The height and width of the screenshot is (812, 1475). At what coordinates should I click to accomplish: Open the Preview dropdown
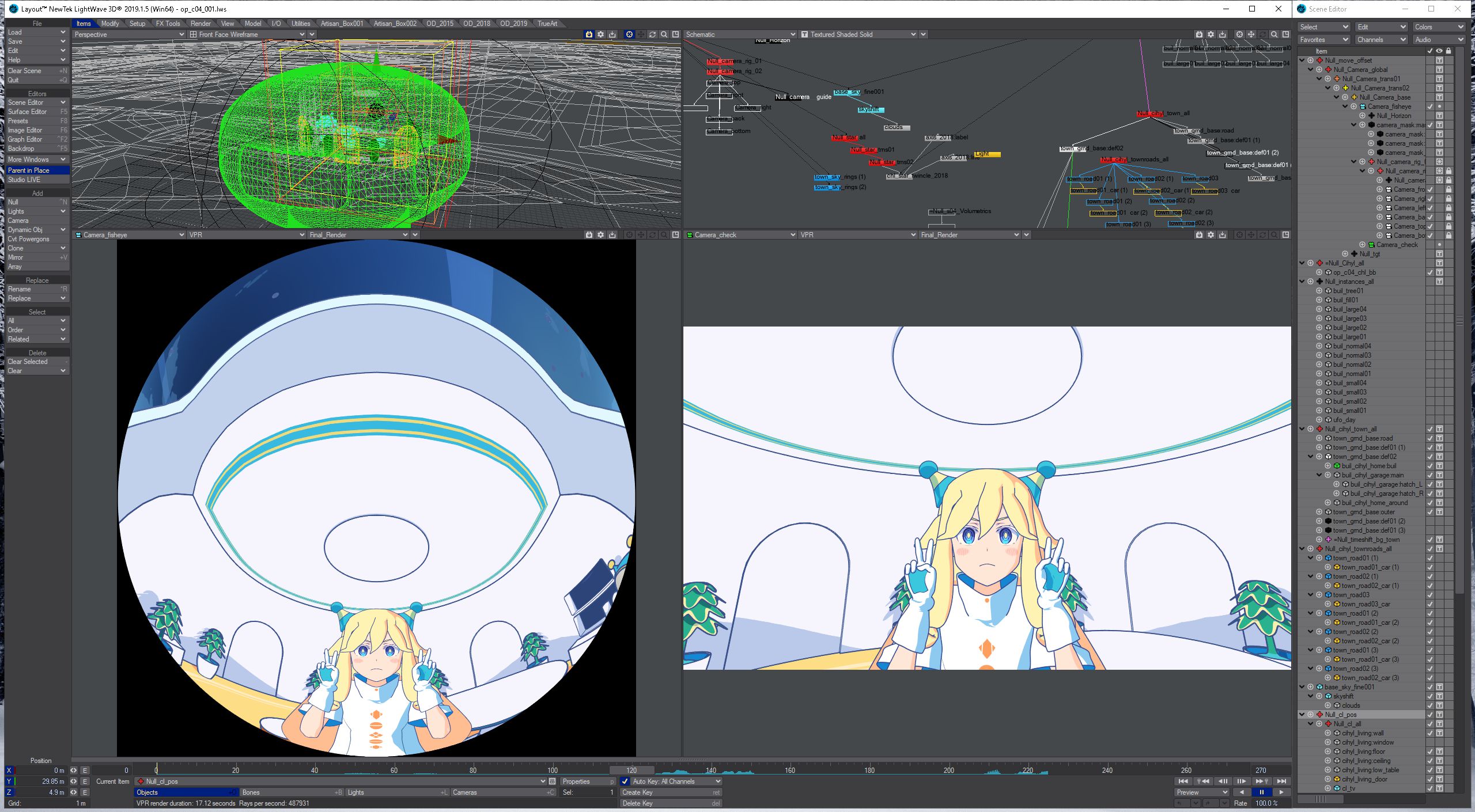tap(1201, 792)
